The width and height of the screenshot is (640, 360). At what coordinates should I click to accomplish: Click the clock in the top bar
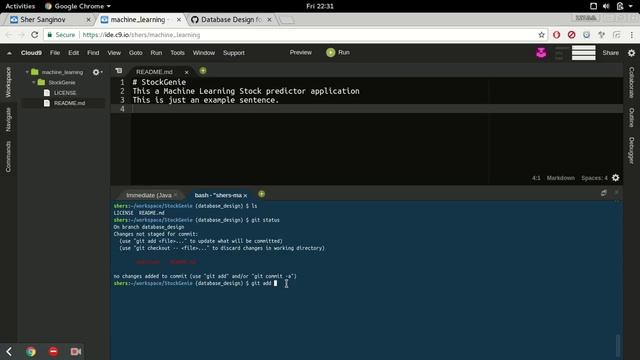(320, 6)
